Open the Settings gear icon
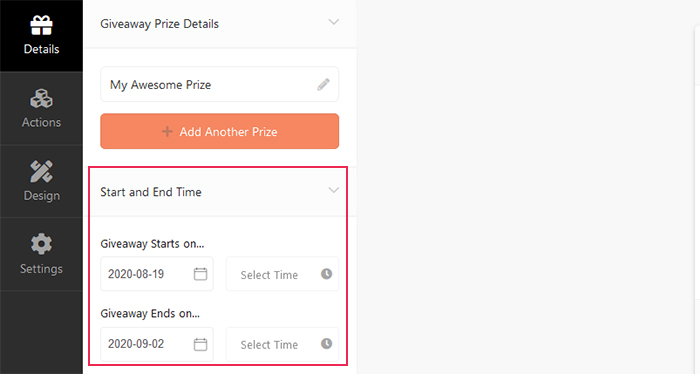Viewport: 700px width, 374px height. pos(41,244)
